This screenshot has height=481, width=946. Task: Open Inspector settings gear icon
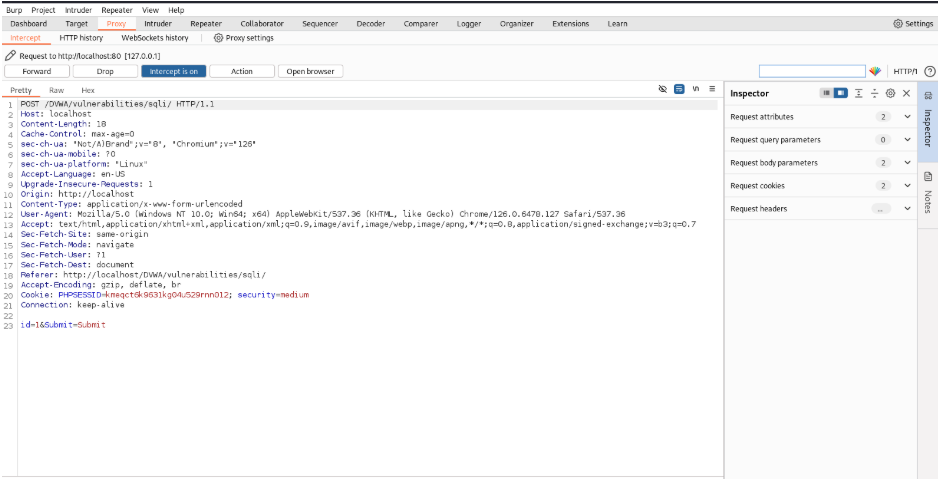coord(890,93)
